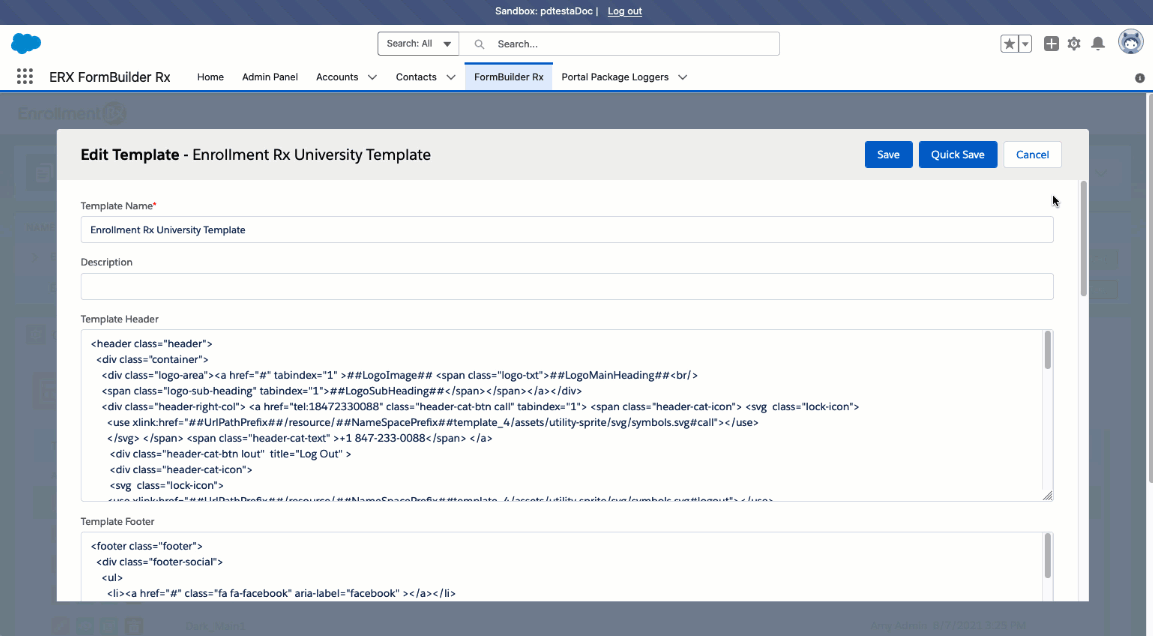Open the Favorites star icon
1153x636 pixels.
(x=1010, y=44)
